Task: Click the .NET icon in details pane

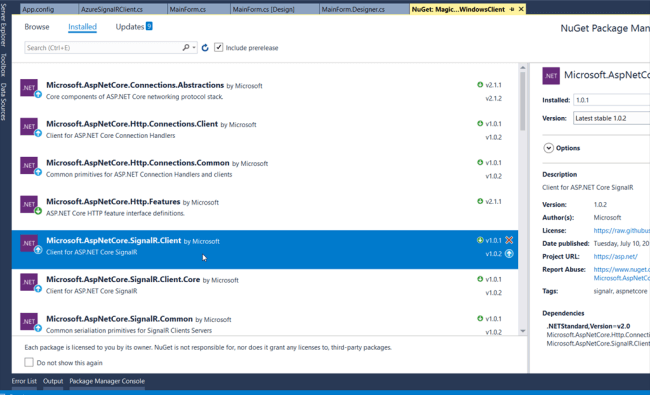Action: point(551,76)
